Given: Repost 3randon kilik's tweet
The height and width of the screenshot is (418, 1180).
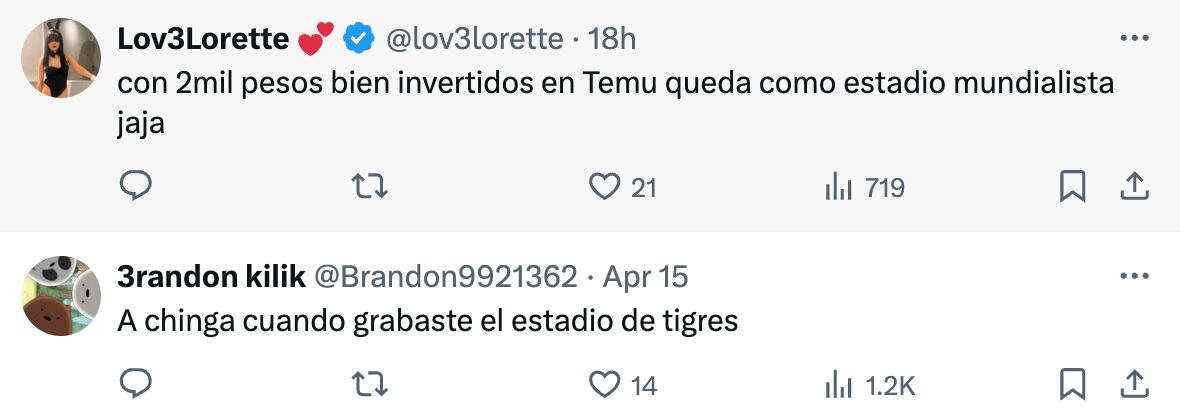Looking at the screenshot, I should click(370, 384).
